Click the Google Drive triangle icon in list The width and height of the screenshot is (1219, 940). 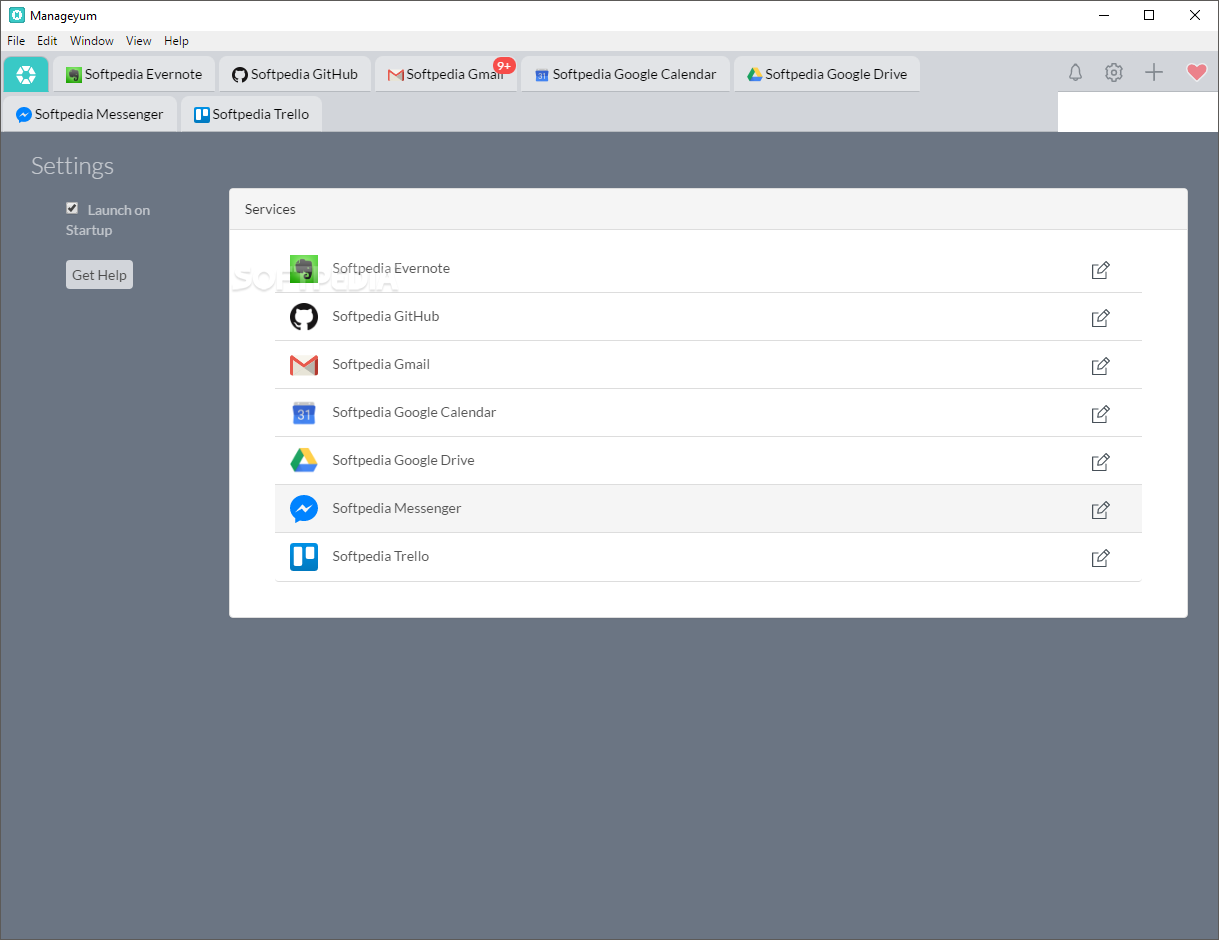tap(304, 460)
